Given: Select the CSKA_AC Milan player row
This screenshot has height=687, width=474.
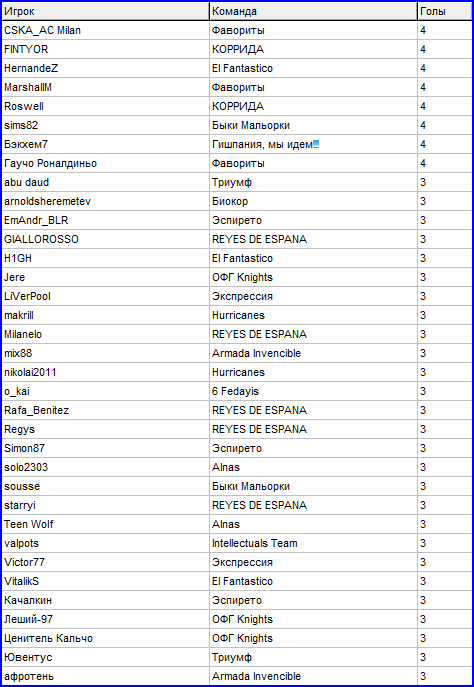Looking at the screenshot, I should [x=237, y=31].
